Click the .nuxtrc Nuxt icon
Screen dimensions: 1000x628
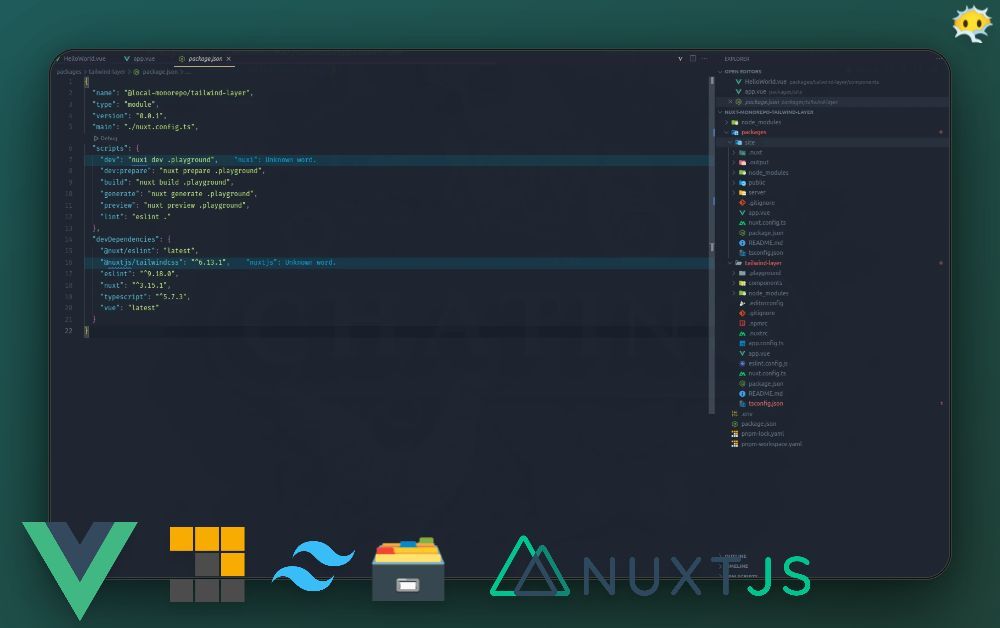pos(742,333)
